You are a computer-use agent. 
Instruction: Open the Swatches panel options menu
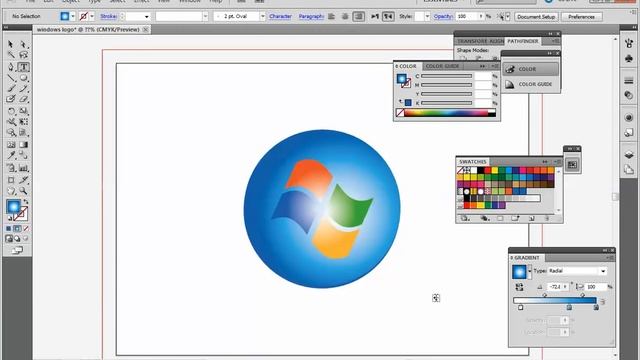pos(558,162)
